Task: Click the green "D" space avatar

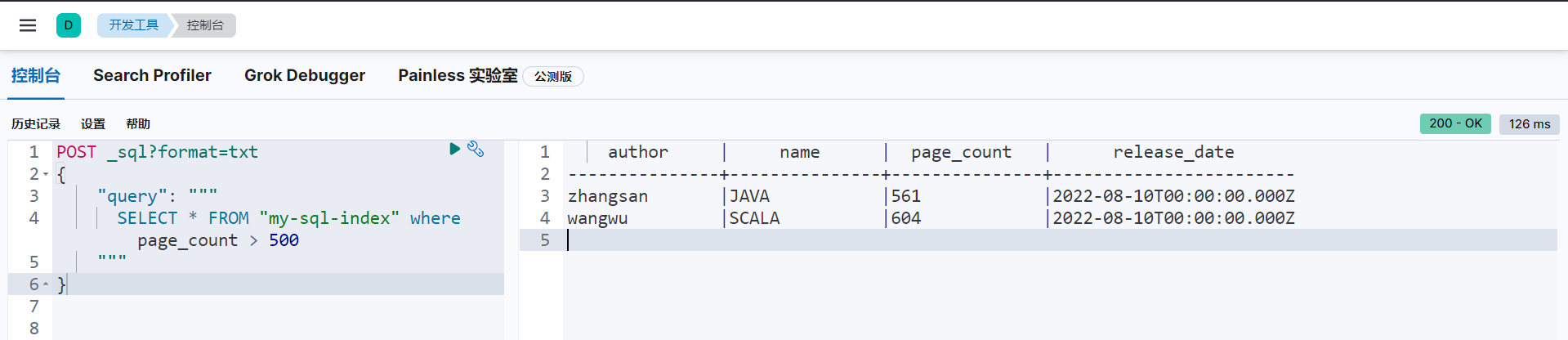Action: click(x=69, y=25)
